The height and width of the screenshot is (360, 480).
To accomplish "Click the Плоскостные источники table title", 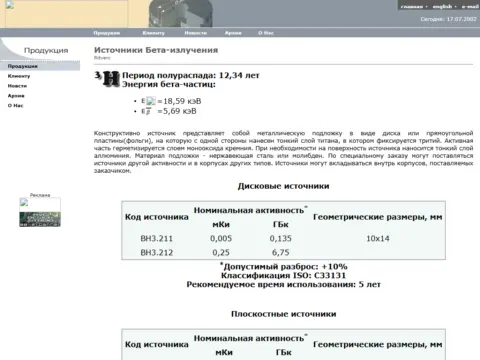I will point(284,314).
